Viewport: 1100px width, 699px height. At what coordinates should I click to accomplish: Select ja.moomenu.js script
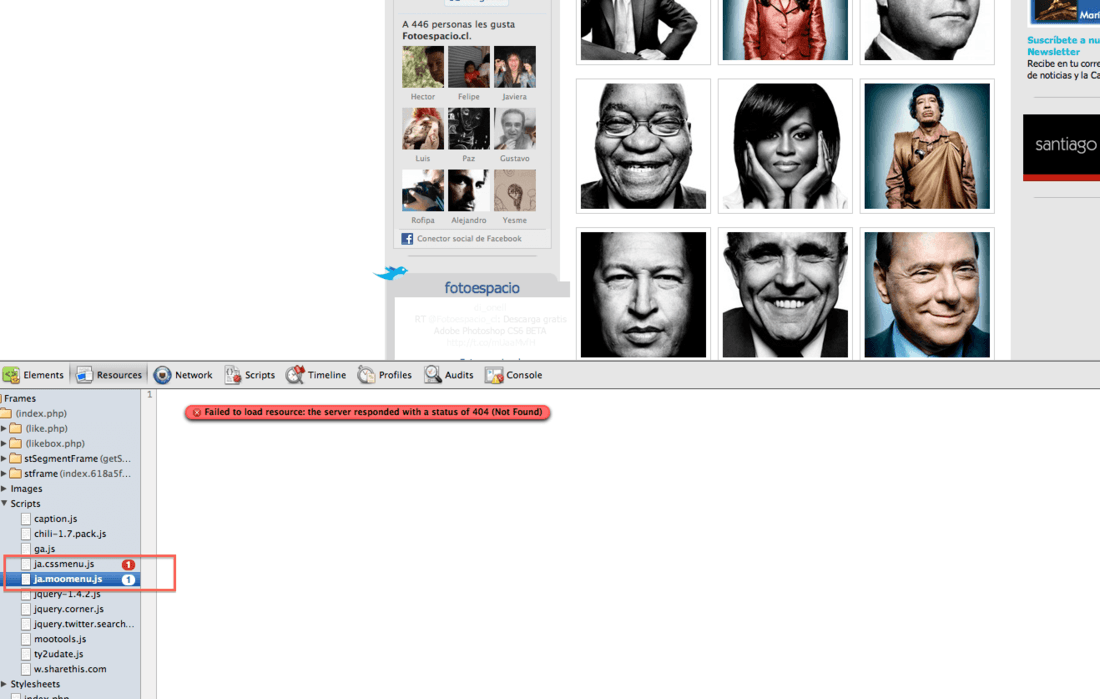pyautogui.click(x=68, y=579)
